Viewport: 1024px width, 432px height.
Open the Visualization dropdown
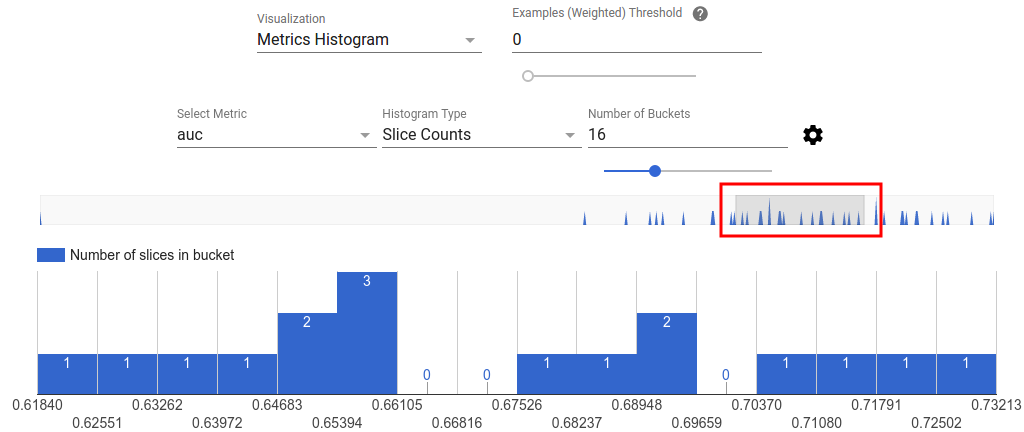click(x=368, y=40)
